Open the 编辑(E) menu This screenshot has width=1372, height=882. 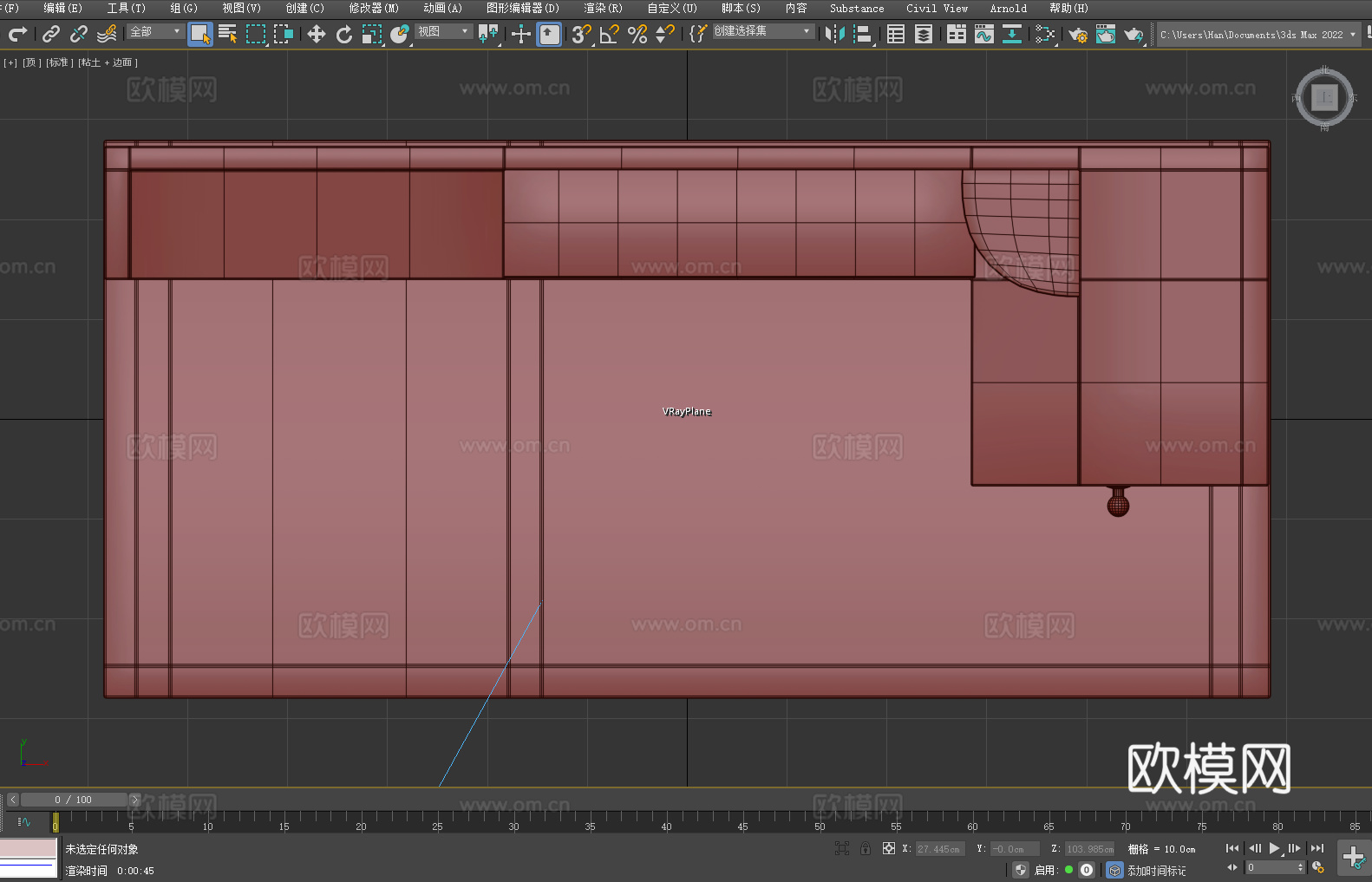pos(62,8)
